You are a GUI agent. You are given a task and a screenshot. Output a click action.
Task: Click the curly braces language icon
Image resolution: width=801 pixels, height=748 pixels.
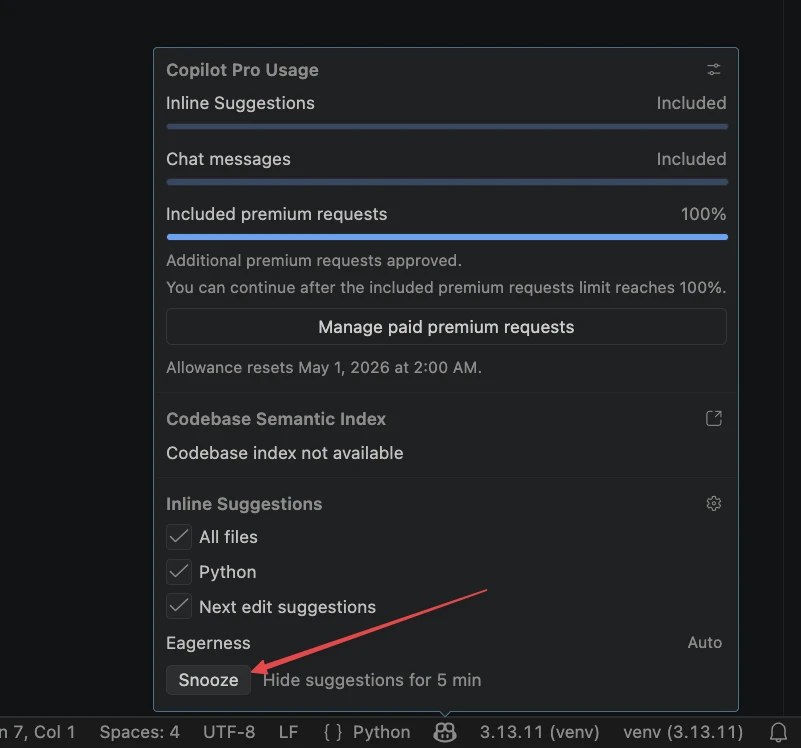coord(333,732)
